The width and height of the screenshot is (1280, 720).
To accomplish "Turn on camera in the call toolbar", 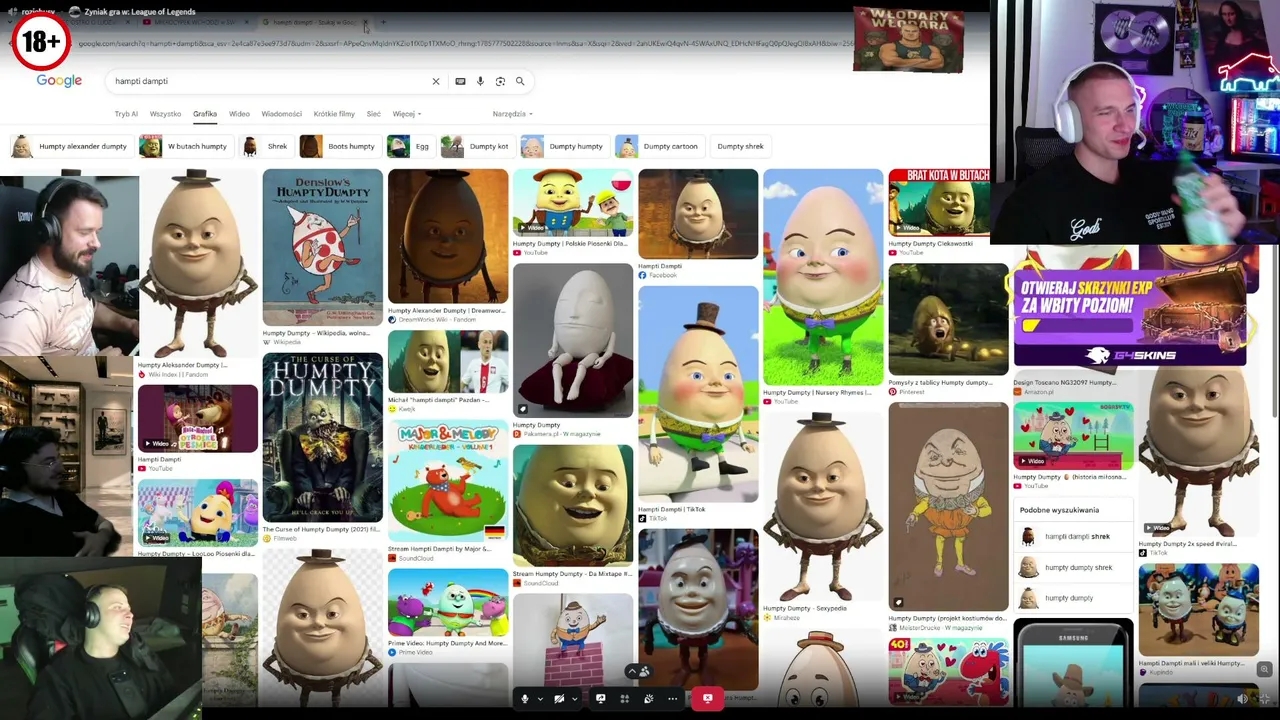I will pos(559,698).
